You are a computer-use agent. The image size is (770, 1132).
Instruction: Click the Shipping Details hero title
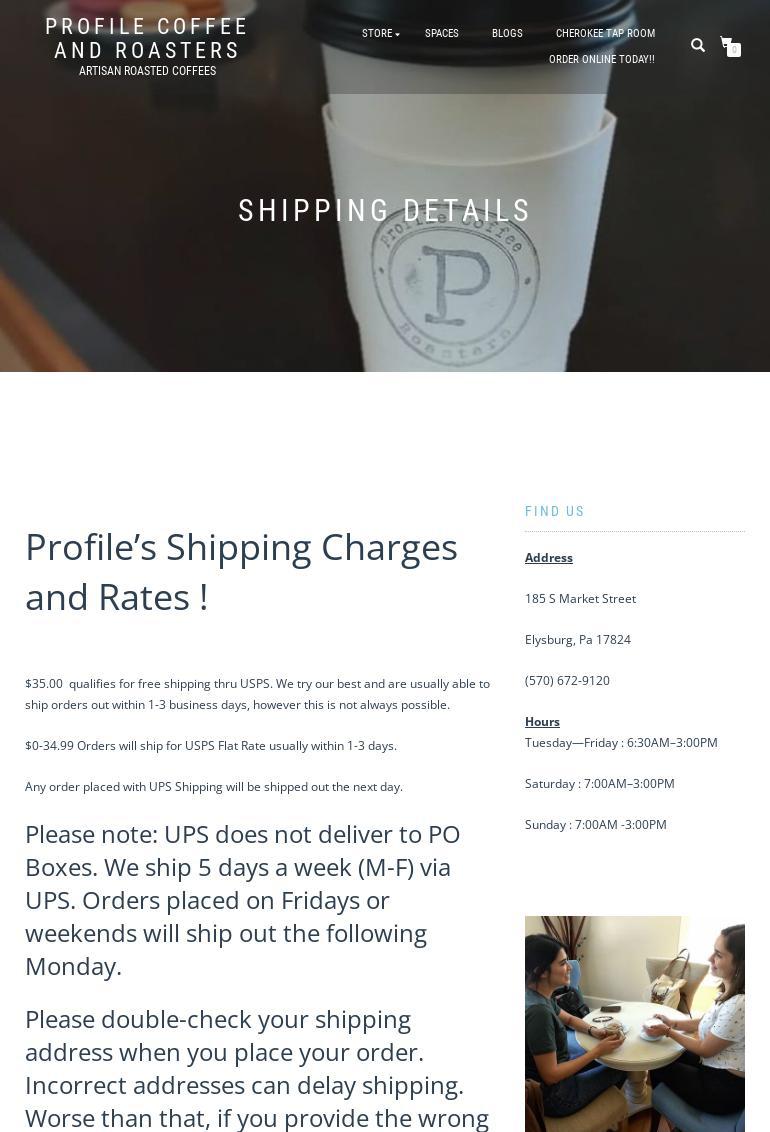[385, 211]
